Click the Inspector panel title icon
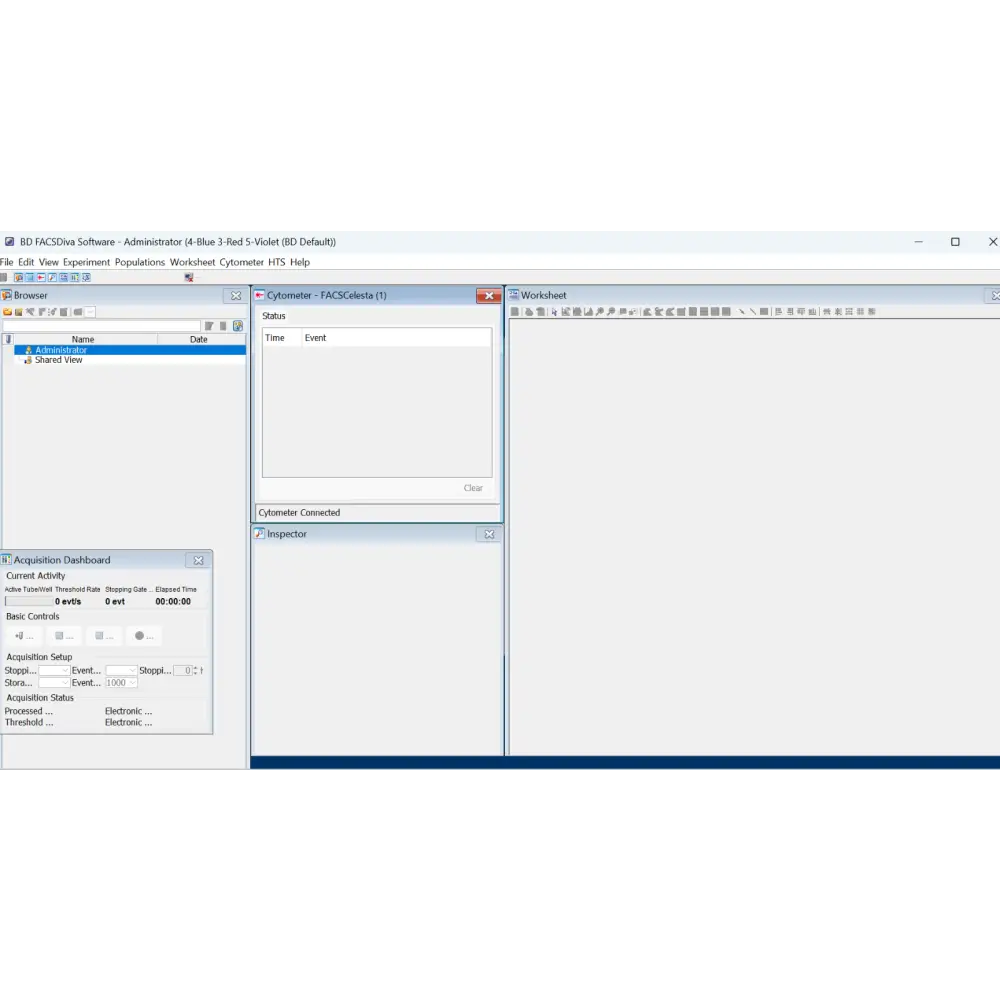 click(x=260, y=534)
